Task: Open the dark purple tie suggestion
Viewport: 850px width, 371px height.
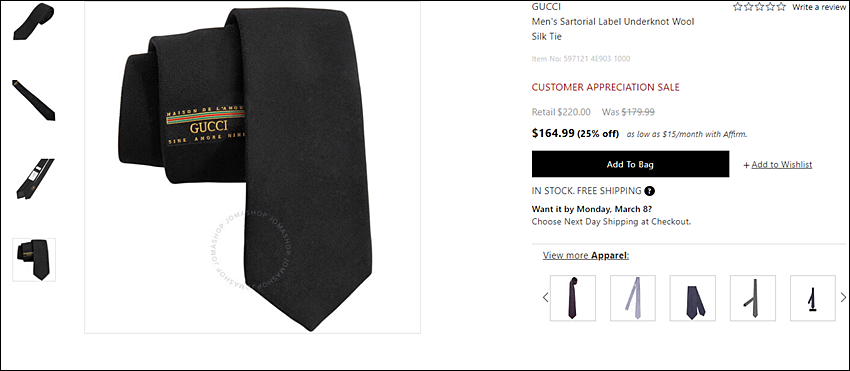Action: click(572, 298)
